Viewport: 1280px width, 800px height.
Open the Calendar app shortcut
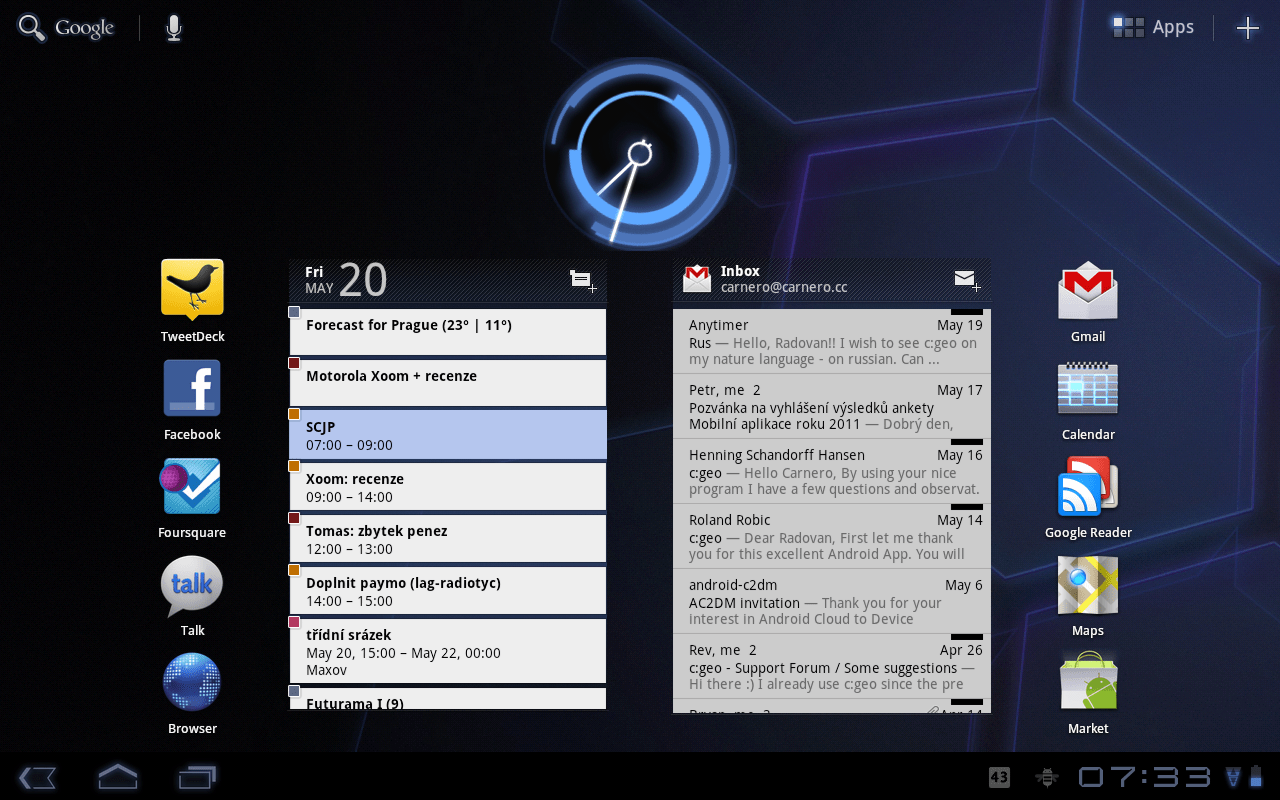[1088, 389]
